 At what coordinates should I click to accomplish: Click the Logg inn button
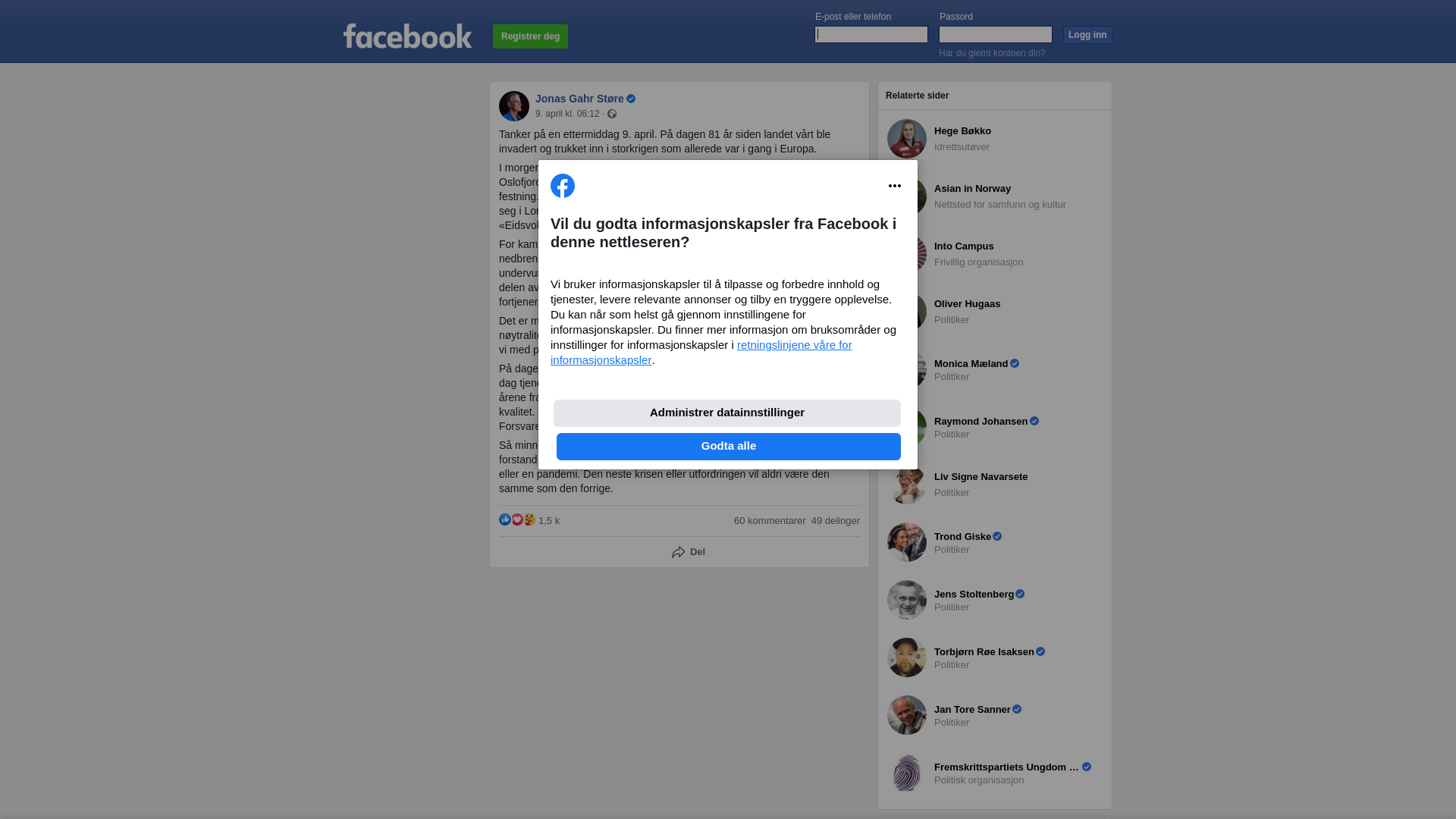[x=1087, y=35]
